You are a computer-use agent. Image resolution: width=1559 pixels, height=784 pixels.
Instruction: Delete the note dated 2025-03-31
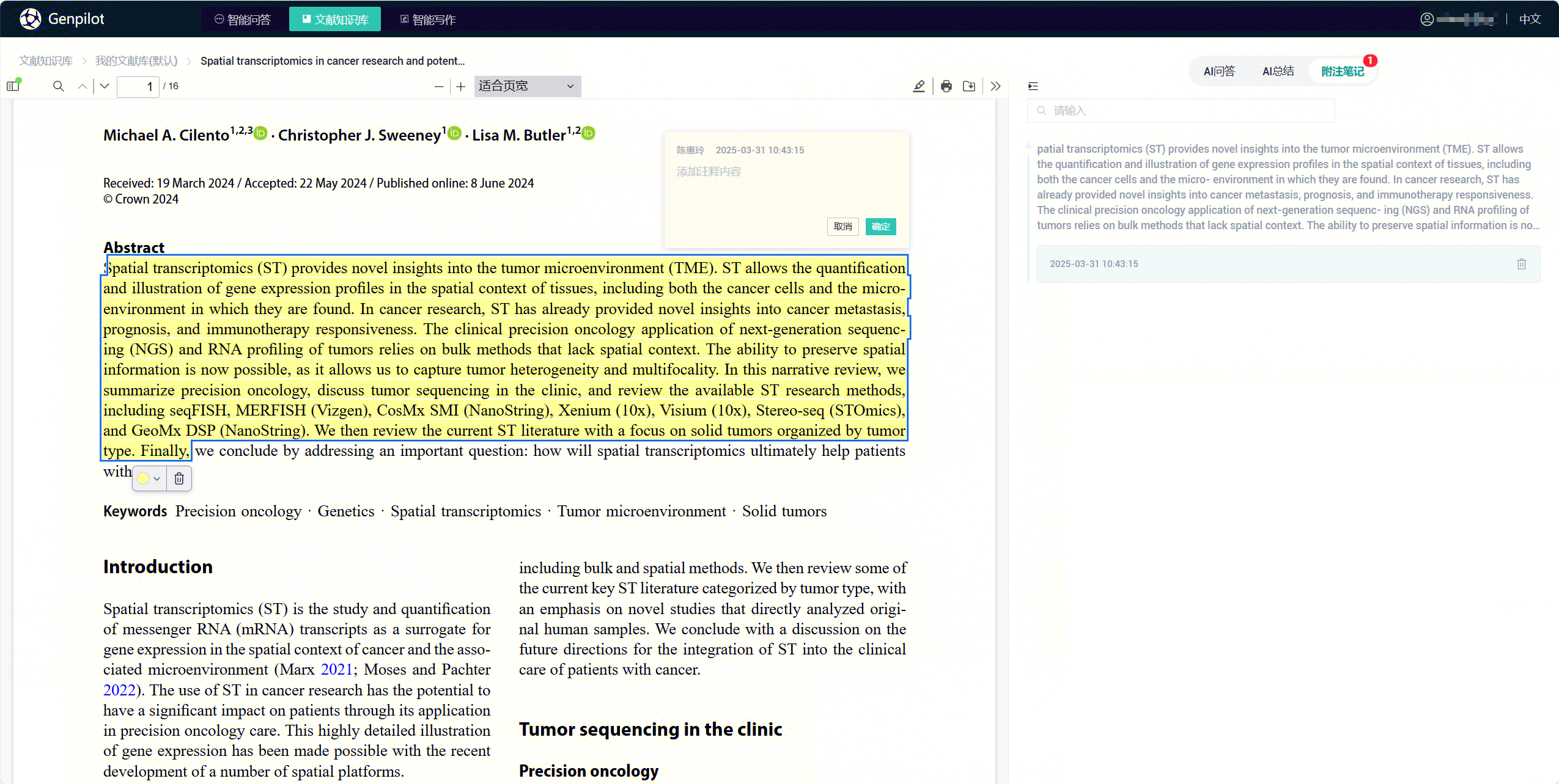[x=1521, y=264]
